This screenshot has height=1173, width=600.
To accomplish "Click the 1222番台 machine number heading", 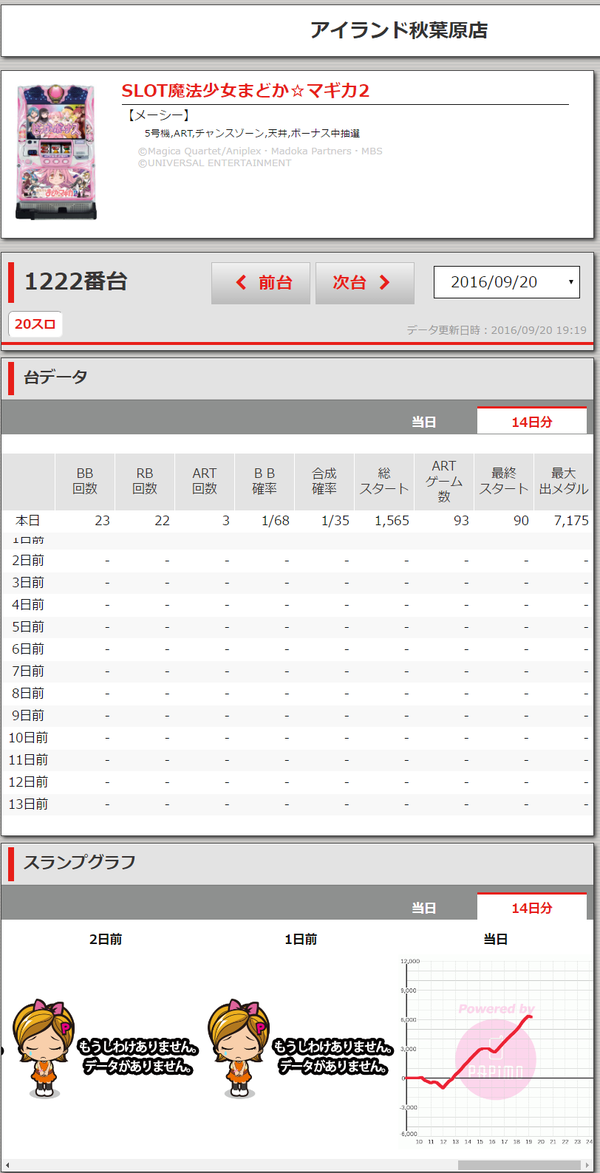I will [76, 282].
